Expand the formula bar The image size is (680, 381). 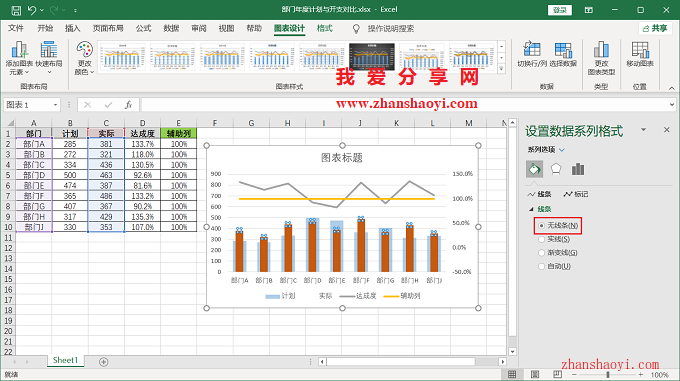(x=672, y=104)
